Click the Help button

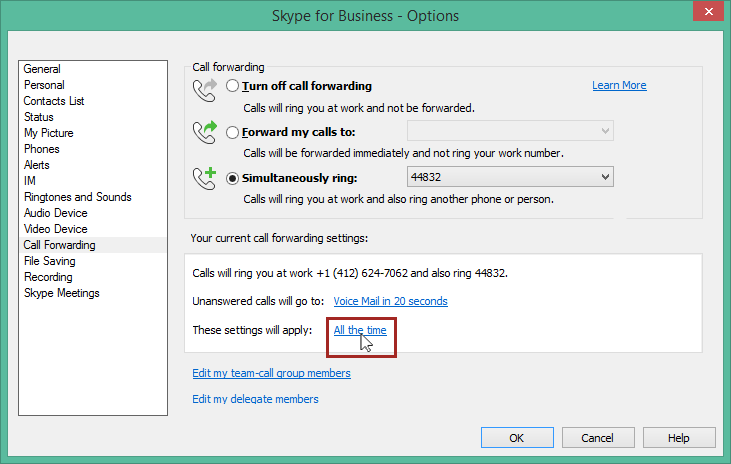[679, 437]
